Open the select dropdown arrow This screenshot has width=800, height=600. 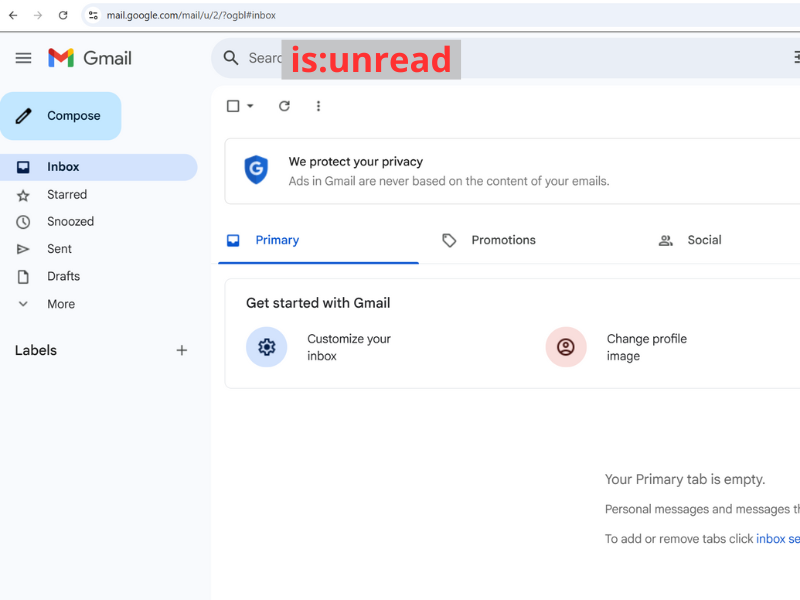pyautogui.click(x=250, y=106)
